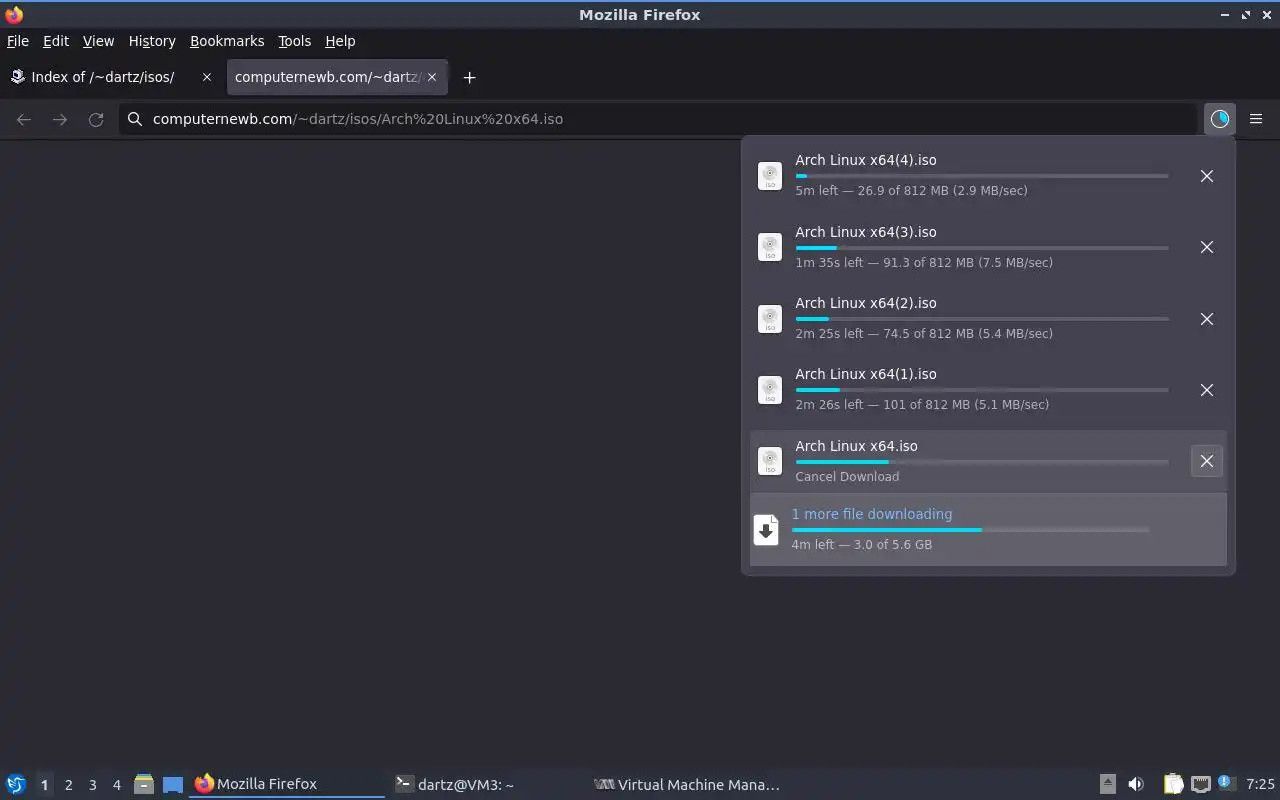Open the volume control tray icon
Screen dimensions: 1280x800
pos(1136,784)
